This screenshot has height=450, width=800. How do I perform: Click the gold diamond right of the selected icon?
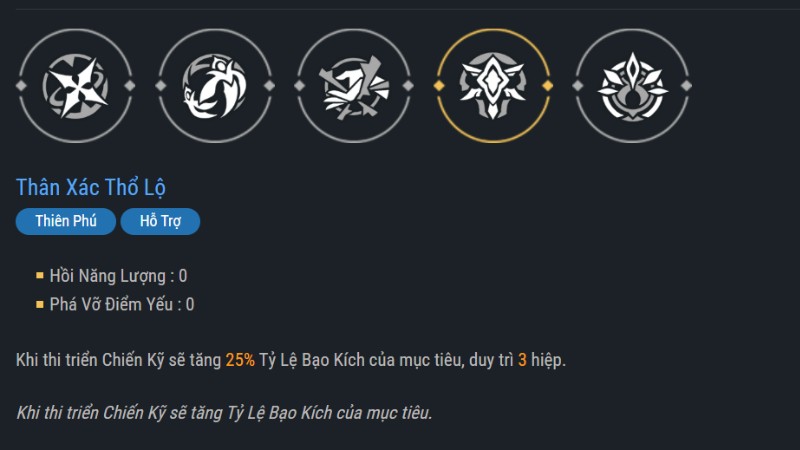[550, 86]
